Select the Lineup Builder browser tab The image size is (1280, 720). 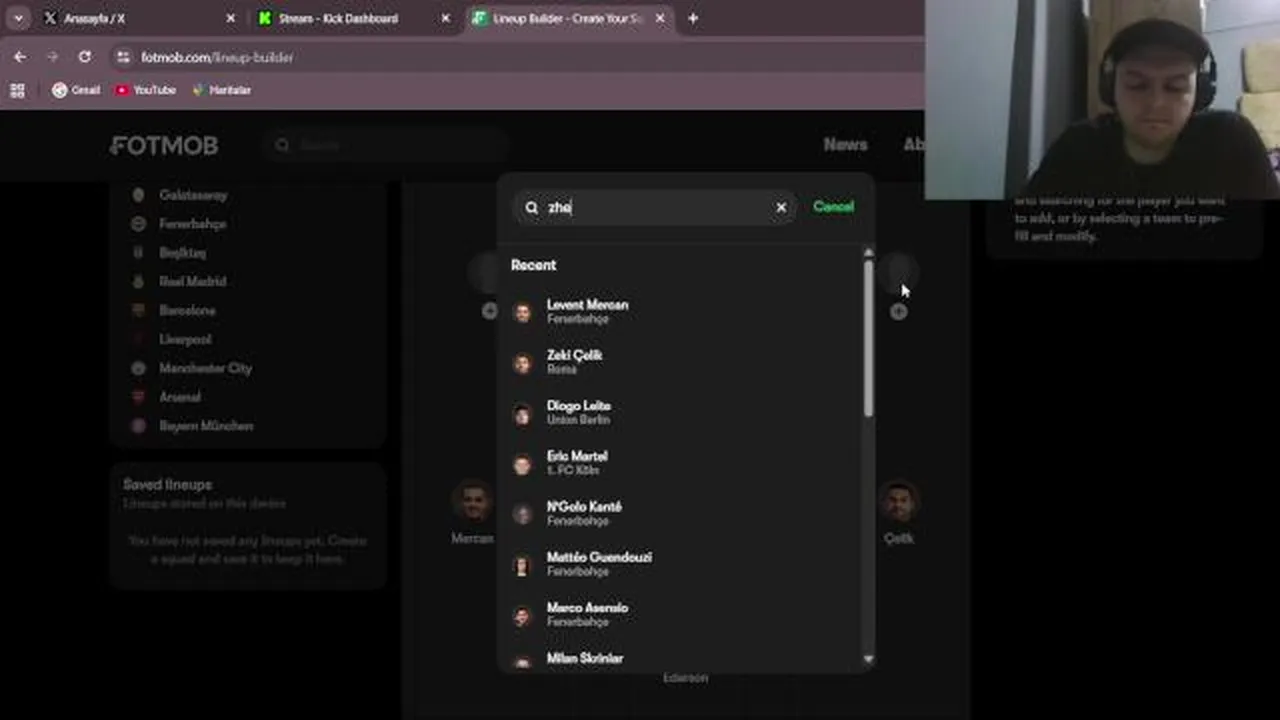568,18
